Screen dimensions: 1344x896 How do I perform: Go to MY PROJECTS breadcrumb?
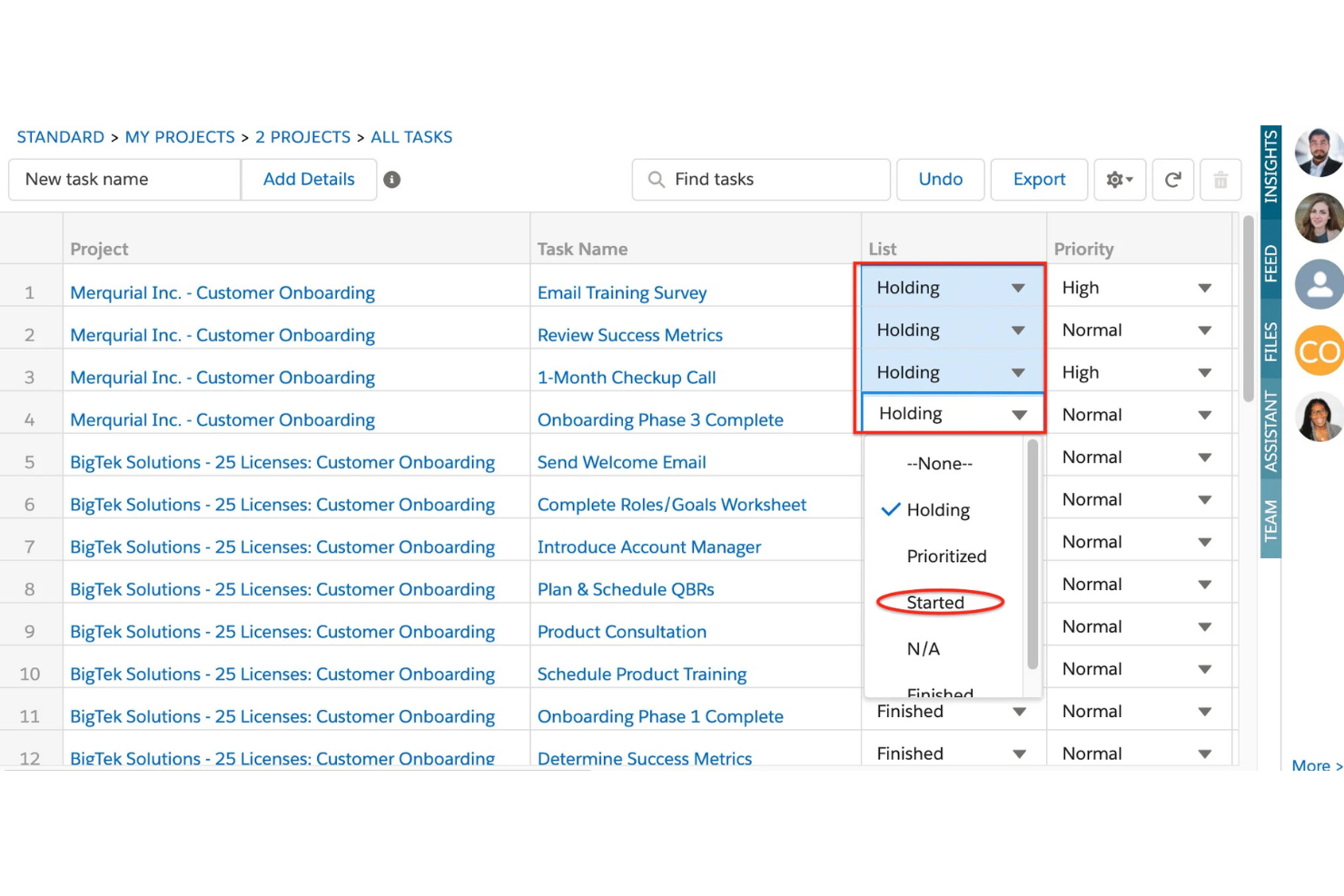pos(180,136)
